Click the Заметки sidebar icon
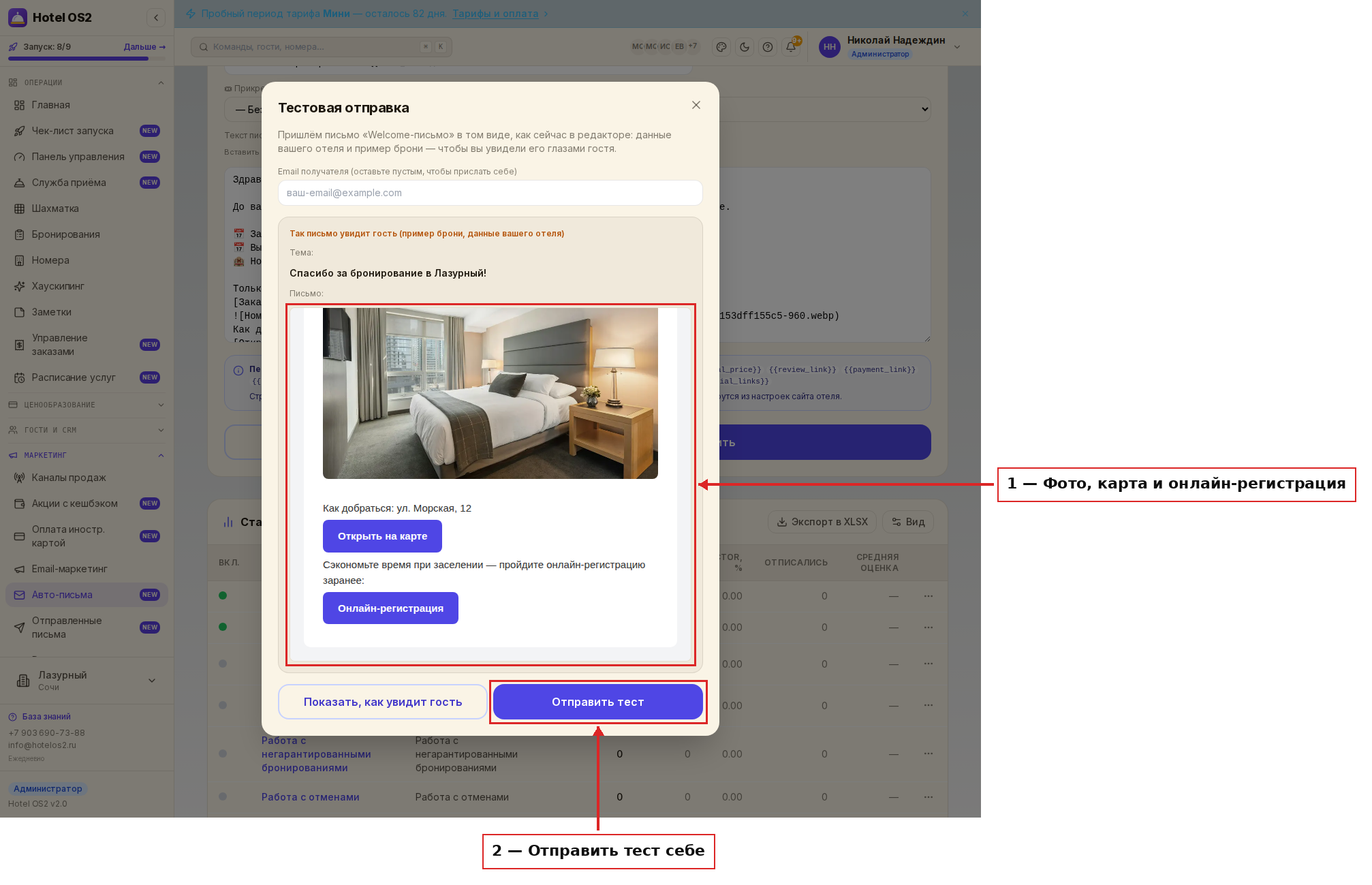The width and height of the screenshot is (1372, 885). point(19,312)
